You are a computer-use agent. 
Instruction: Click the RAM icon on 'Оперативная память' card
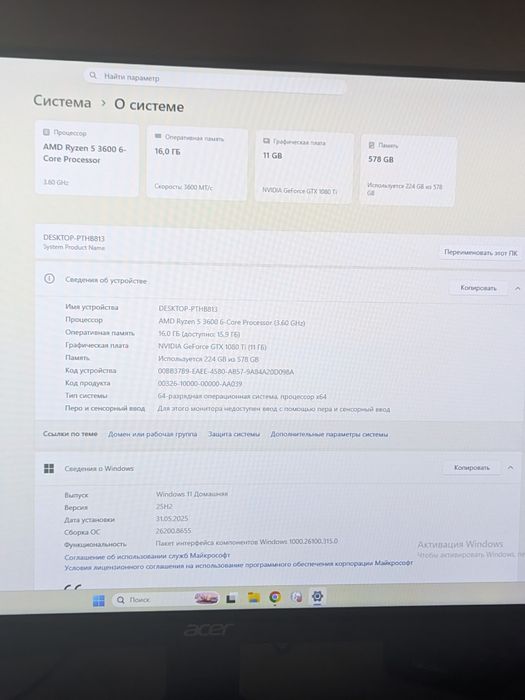[x=158, y=136]
